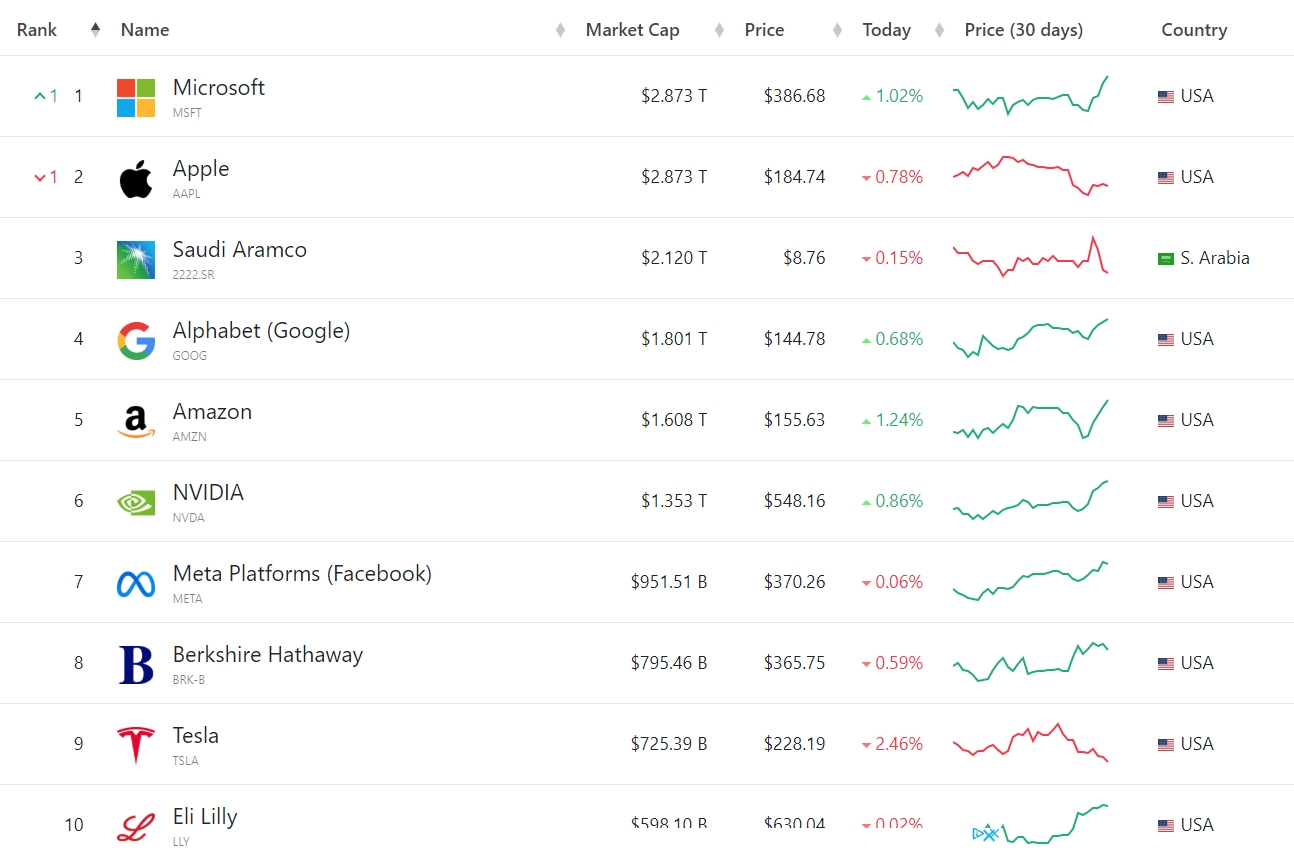Select the Tesla logo icon
Image resolution: width=1294 pixels, height=860 pixels.
click(x=136, y=746)
